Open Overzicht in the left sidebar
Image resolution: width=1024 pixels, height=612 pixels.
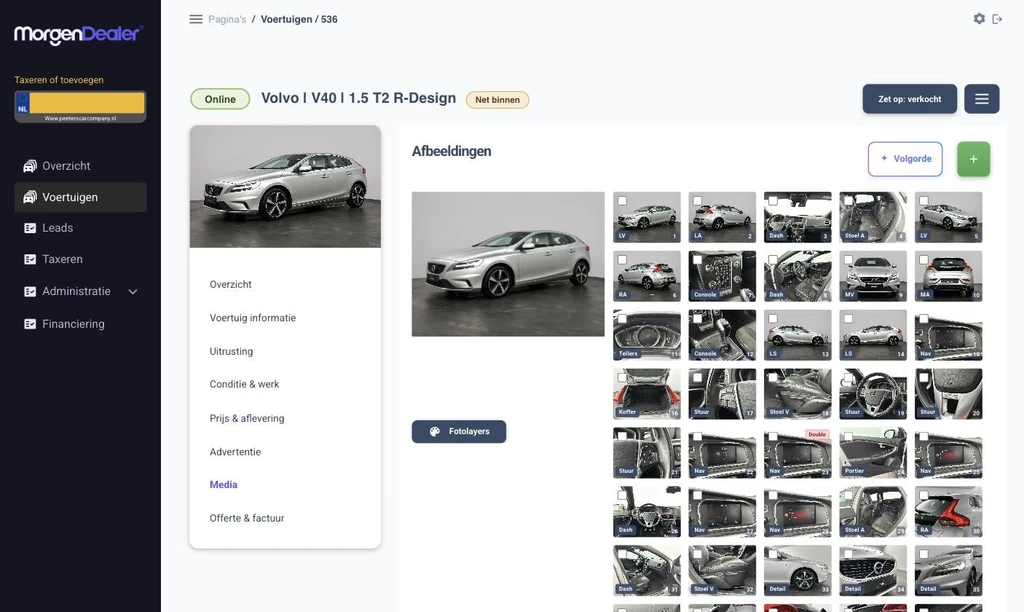tap(80, 166)
